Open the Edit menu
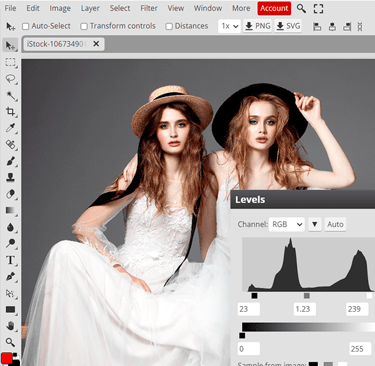 33,8
